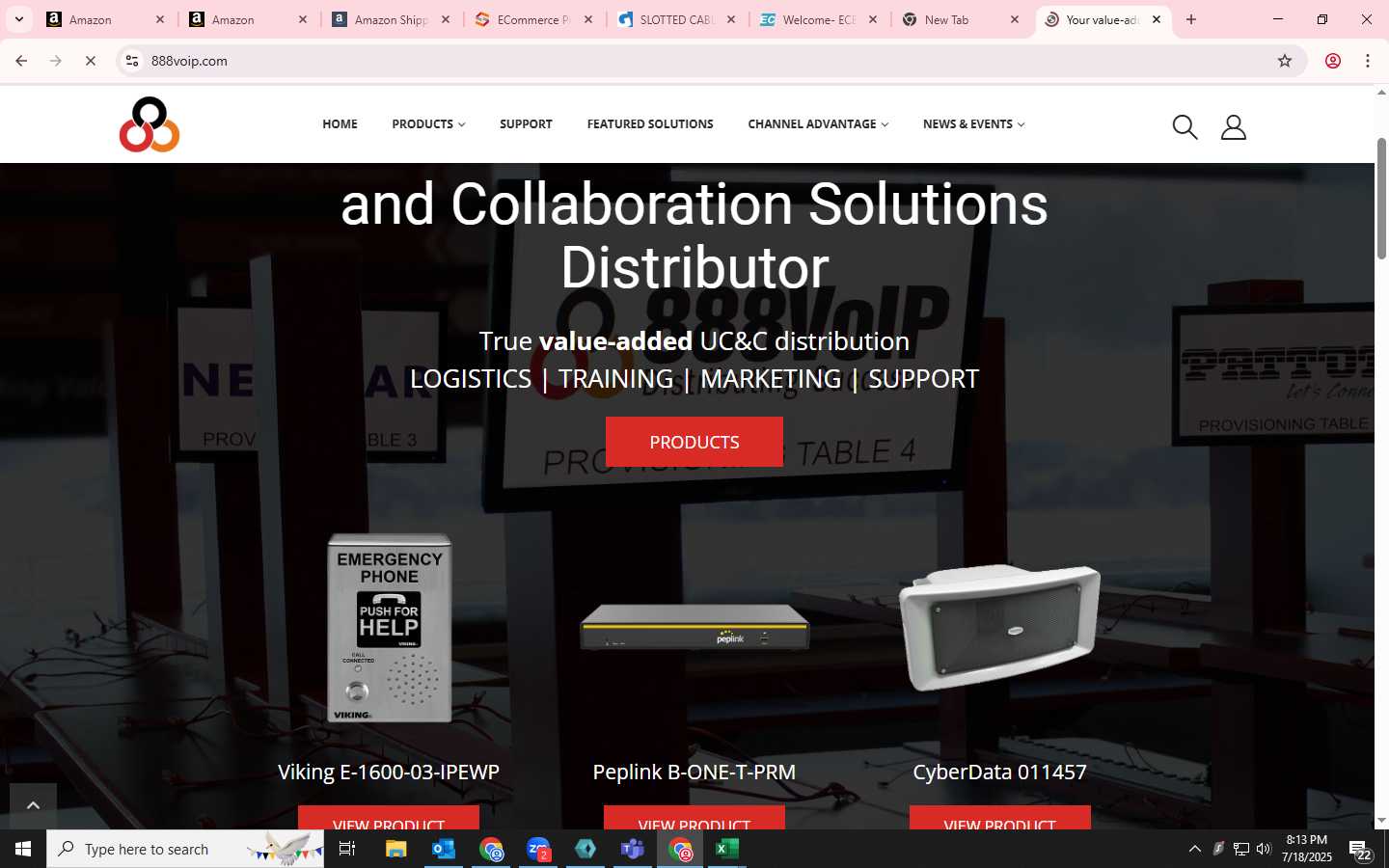Screen dimensions: 1389x868
Task: Open the Chrome three-dot menu
Action: click(1368, 61)
